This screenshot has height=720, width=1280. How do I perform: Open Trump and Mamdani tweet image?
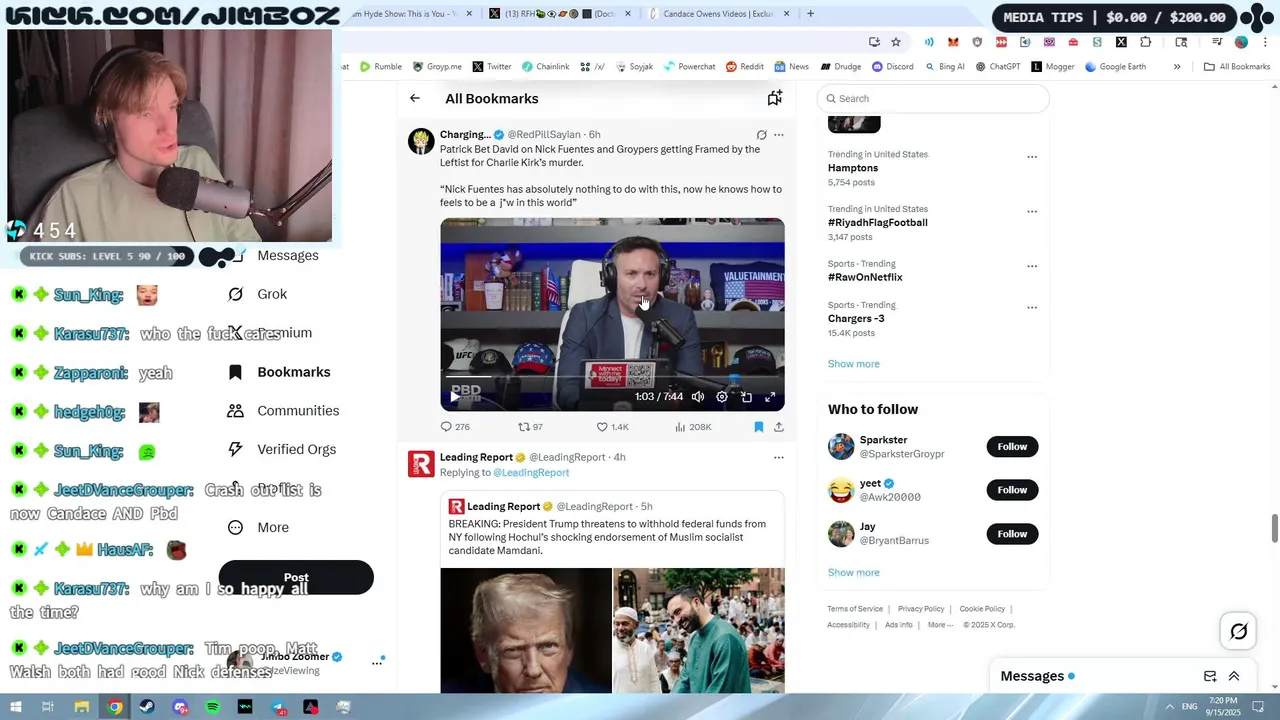pyautogui.click(x=612, y=630)
